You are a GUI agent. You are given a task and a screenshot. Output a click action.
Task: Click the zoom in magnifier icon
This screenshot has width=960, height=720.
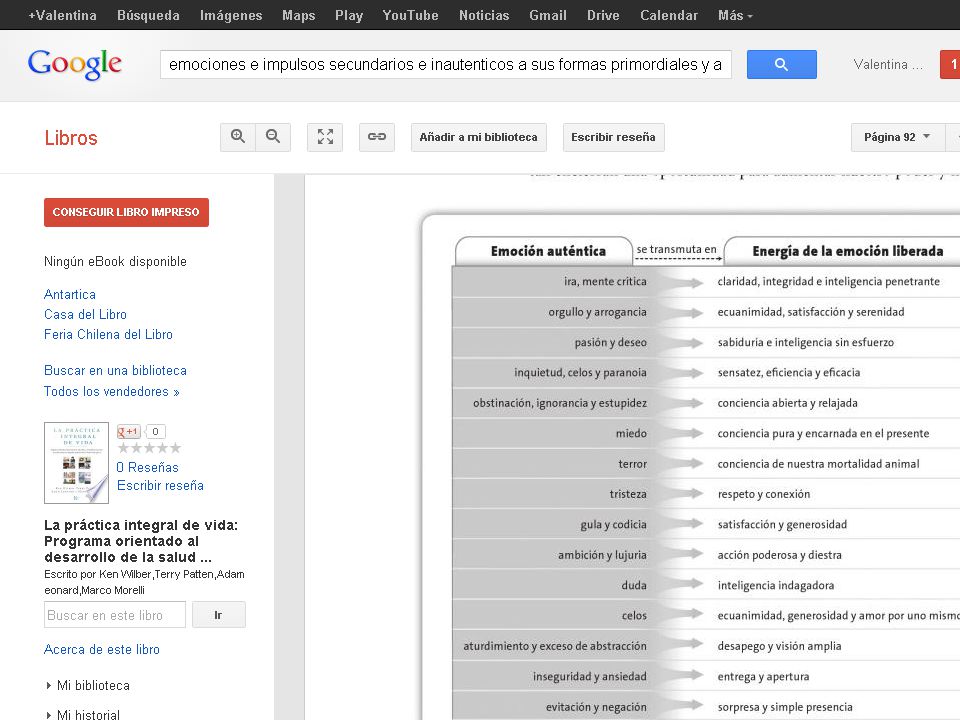pyautogui.click(x=238, y=137)
